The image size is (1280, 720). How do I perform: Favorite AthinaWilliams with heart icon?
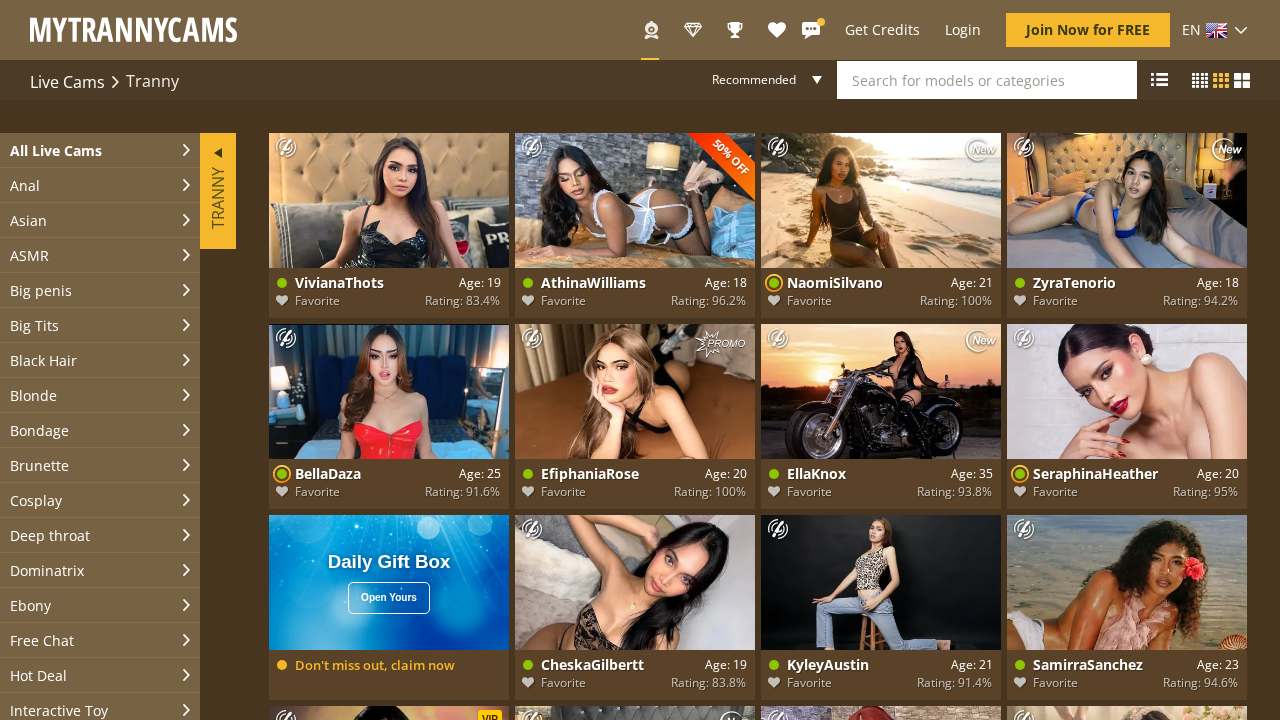pyautogui.click(x=528, y=300)
